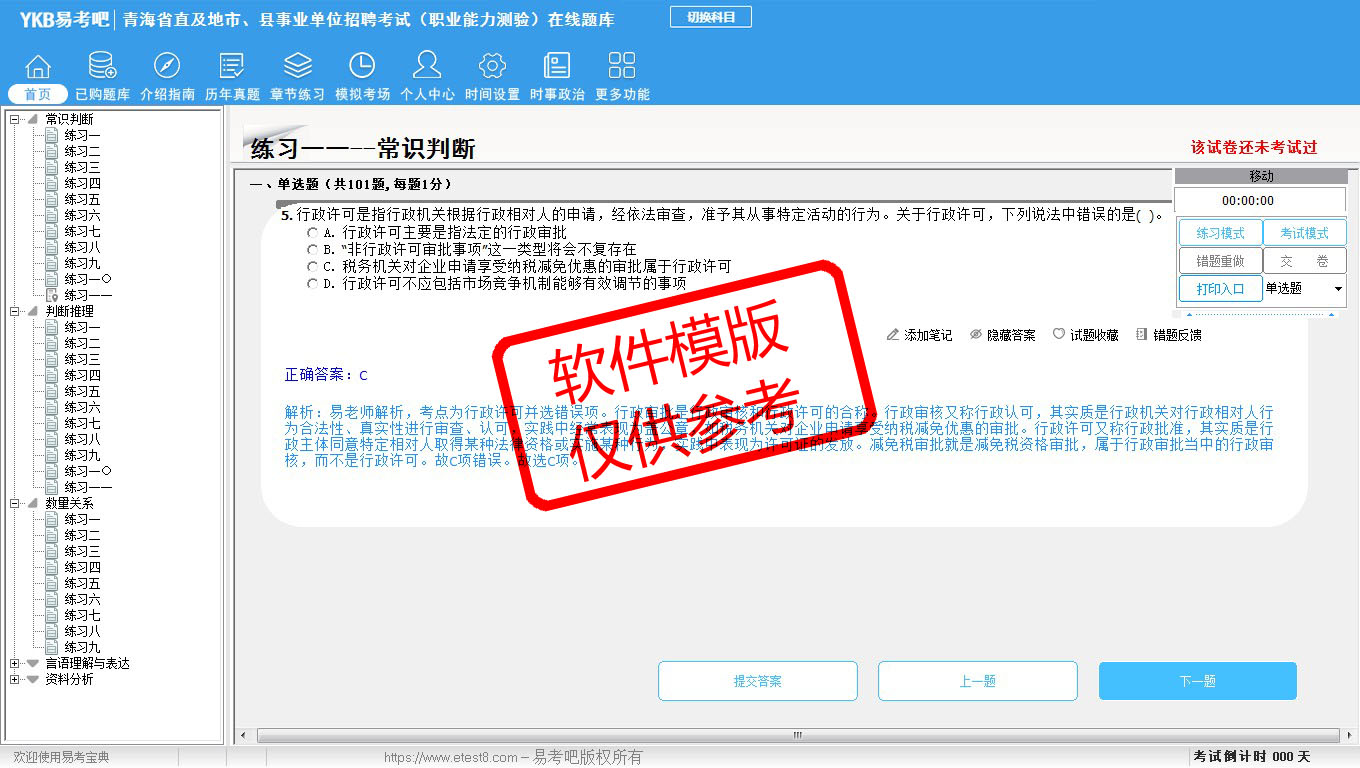This screenshot has width=1360, height=768.
Task: Open 时间设置 gear icon
Action: 492,66
